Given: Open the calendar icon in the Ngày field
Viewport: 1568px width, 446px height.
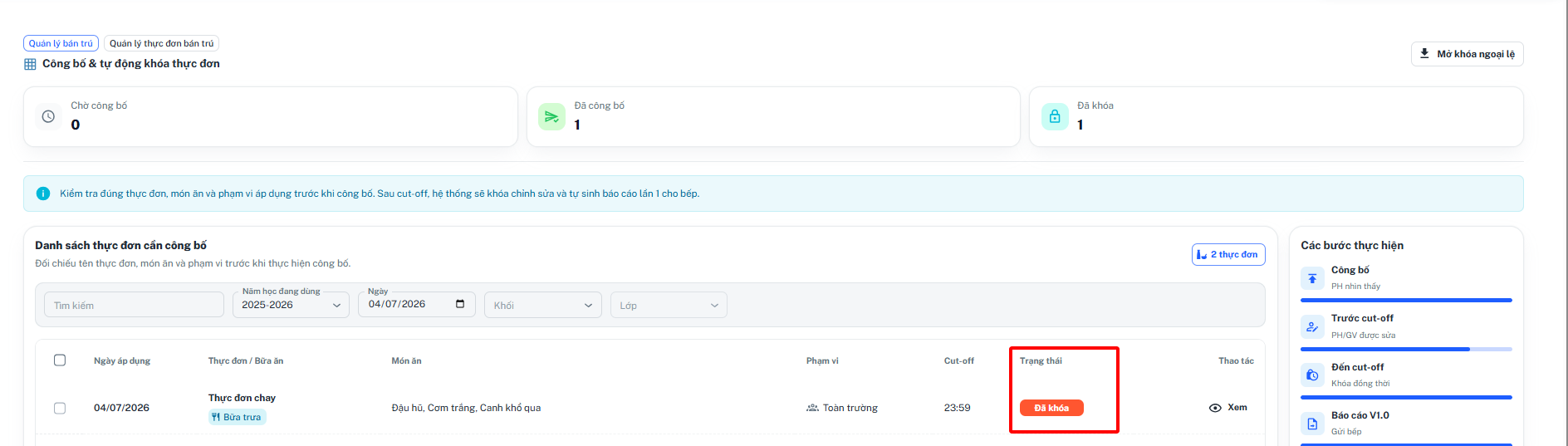Looking at the screenshot, I should click(x=460, y=304).
